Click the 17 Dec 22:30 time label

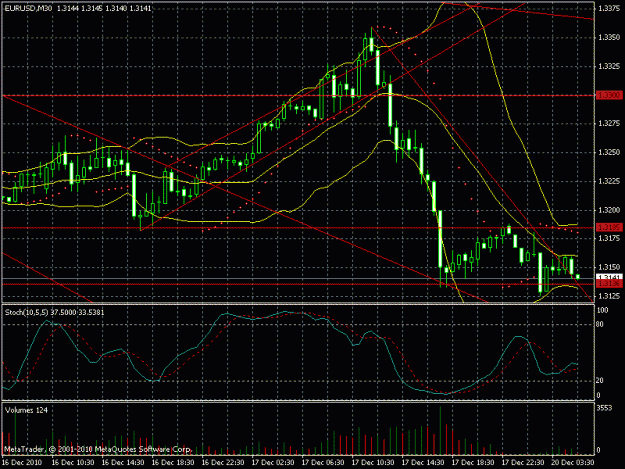pos(523,463)
